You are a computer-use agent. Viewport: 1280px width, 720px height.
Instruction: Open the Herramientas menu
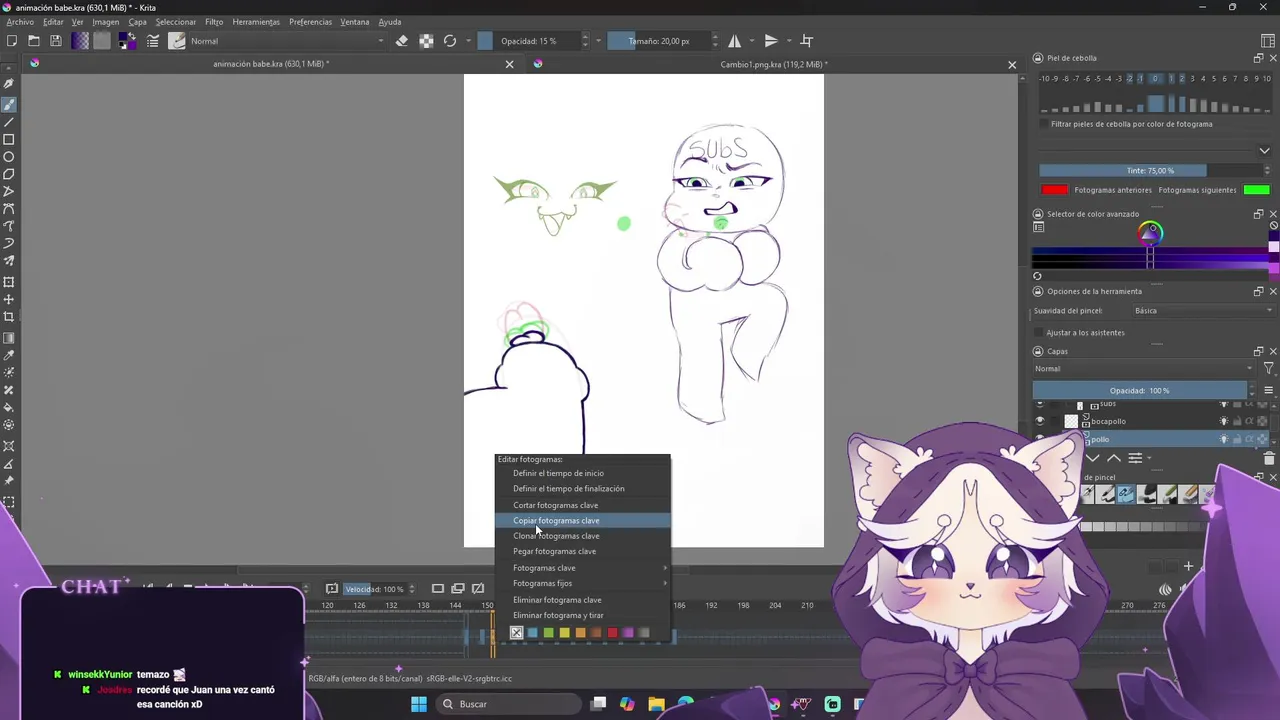pos(256,22)
